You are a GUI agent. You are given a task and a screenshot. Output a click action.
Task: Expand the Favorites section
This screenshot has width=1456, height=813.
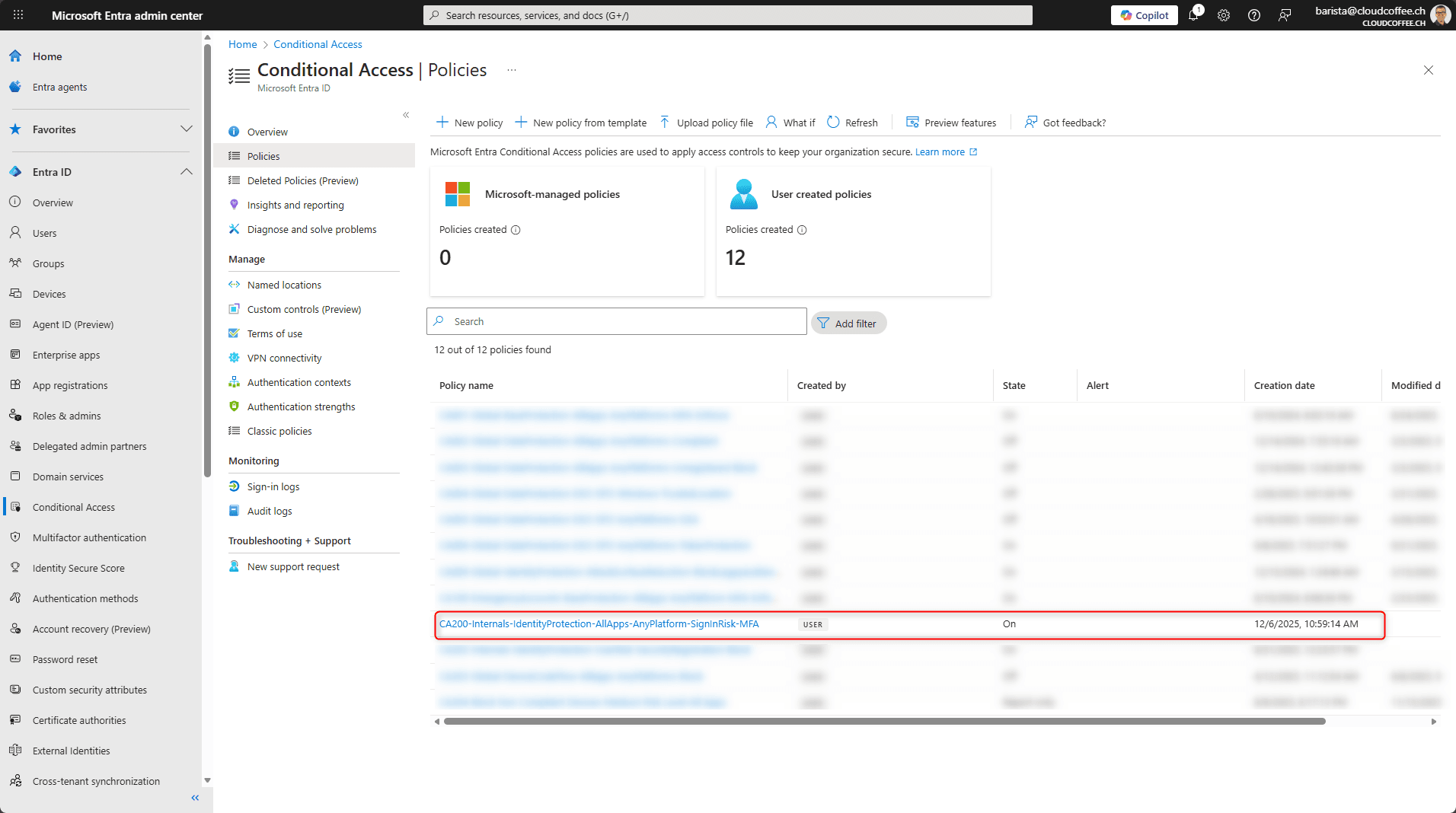[187, 129]
